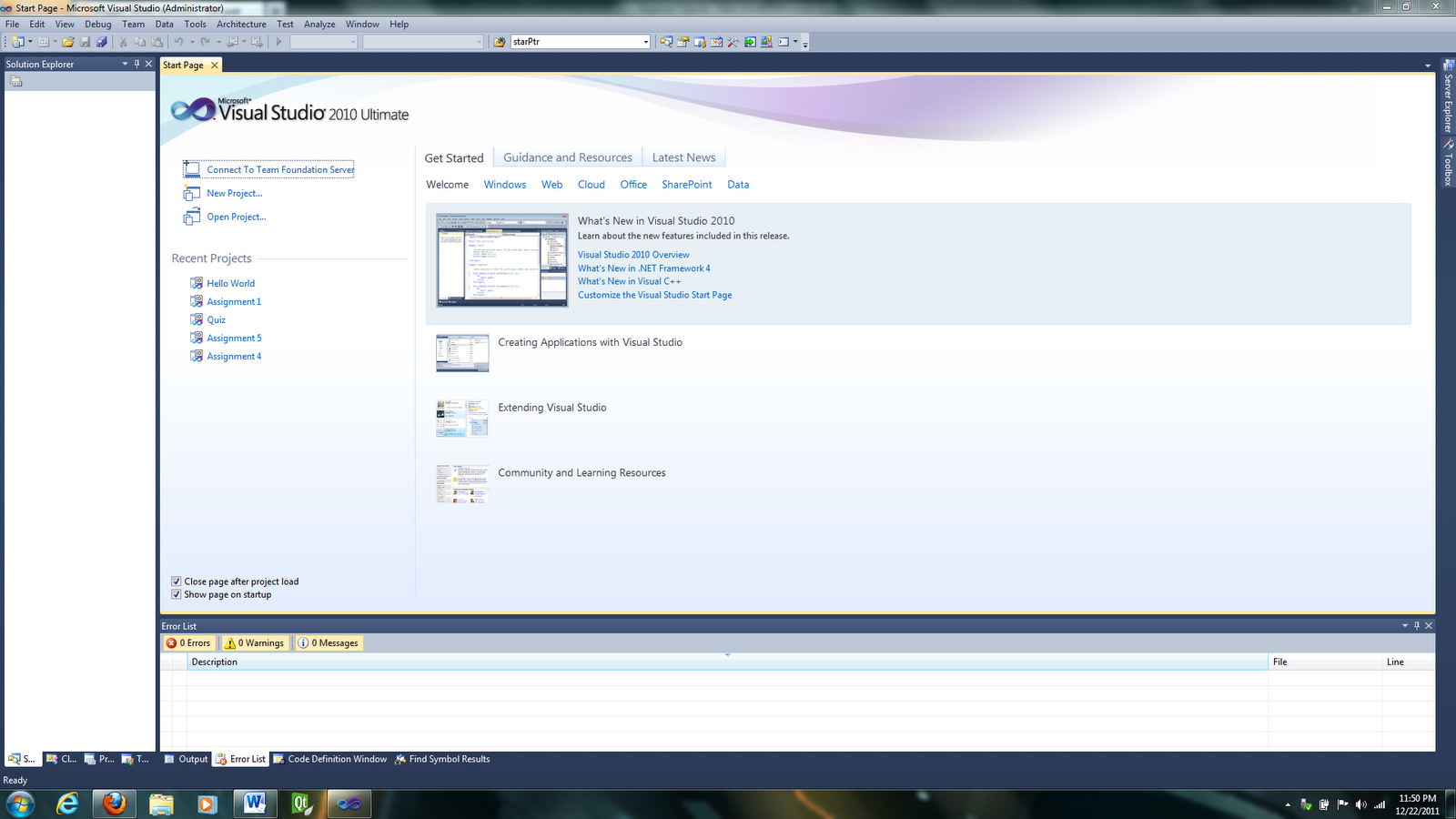Open recent project Hello World
The height and width of the screenshot is (819, 1456).
point(230,283)
